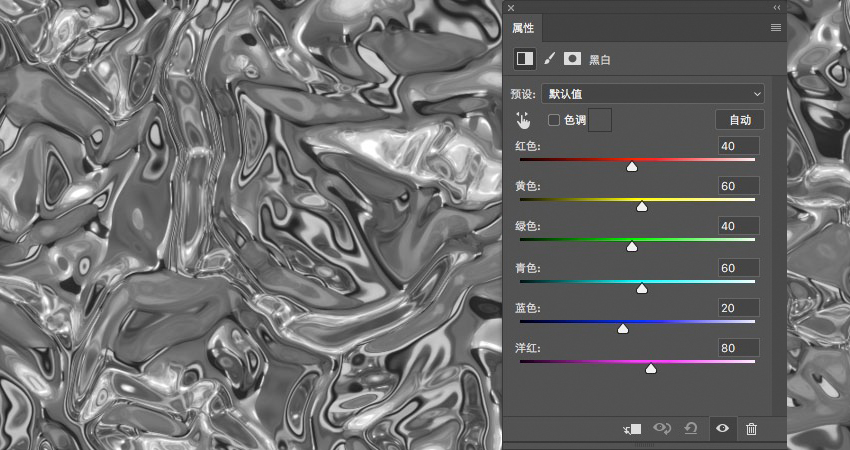Click the Black & White adjustment icon
The height and width of the screenshot is (450, 850).
pos(525,59)
